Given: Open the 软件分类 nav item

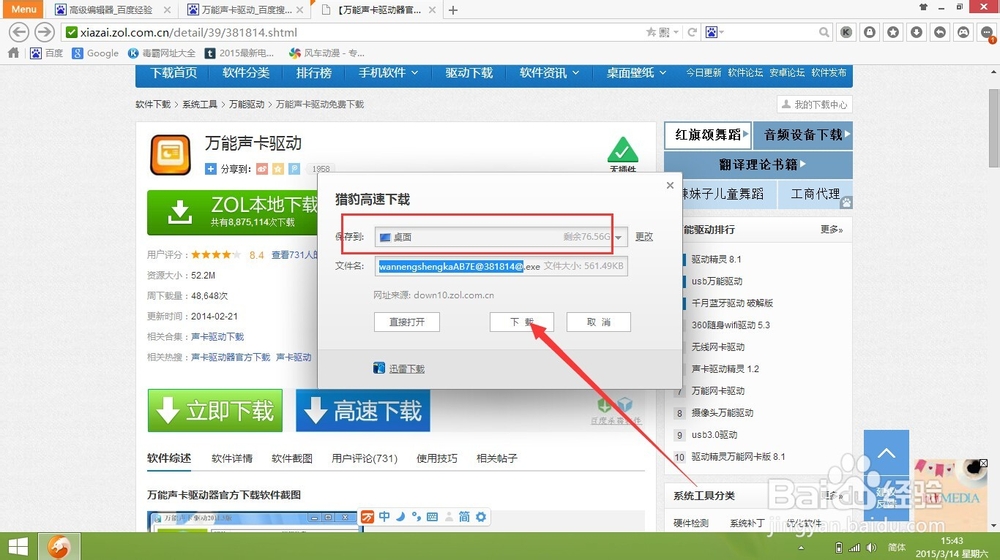Looking at the screenshot, I should click(x=246, y=73).
